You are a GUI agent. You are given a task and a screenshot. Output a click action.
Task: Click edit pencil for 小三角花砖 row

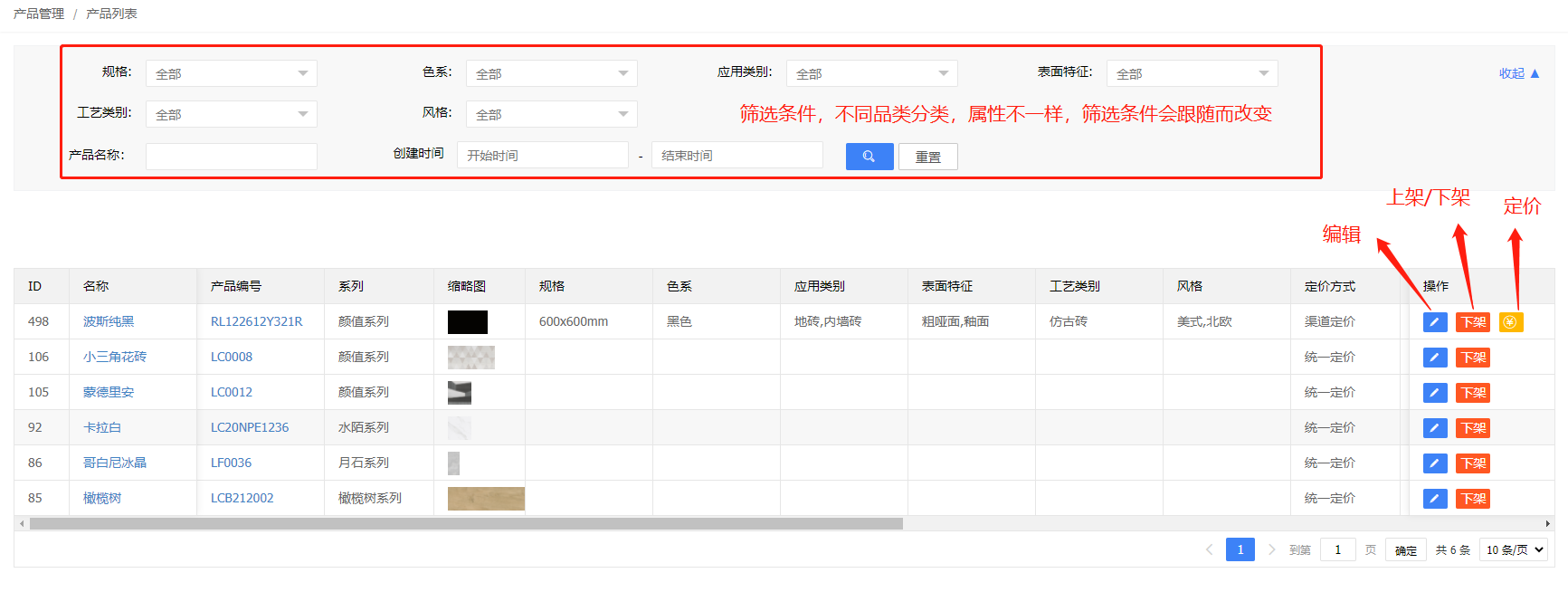point(1434,358)
